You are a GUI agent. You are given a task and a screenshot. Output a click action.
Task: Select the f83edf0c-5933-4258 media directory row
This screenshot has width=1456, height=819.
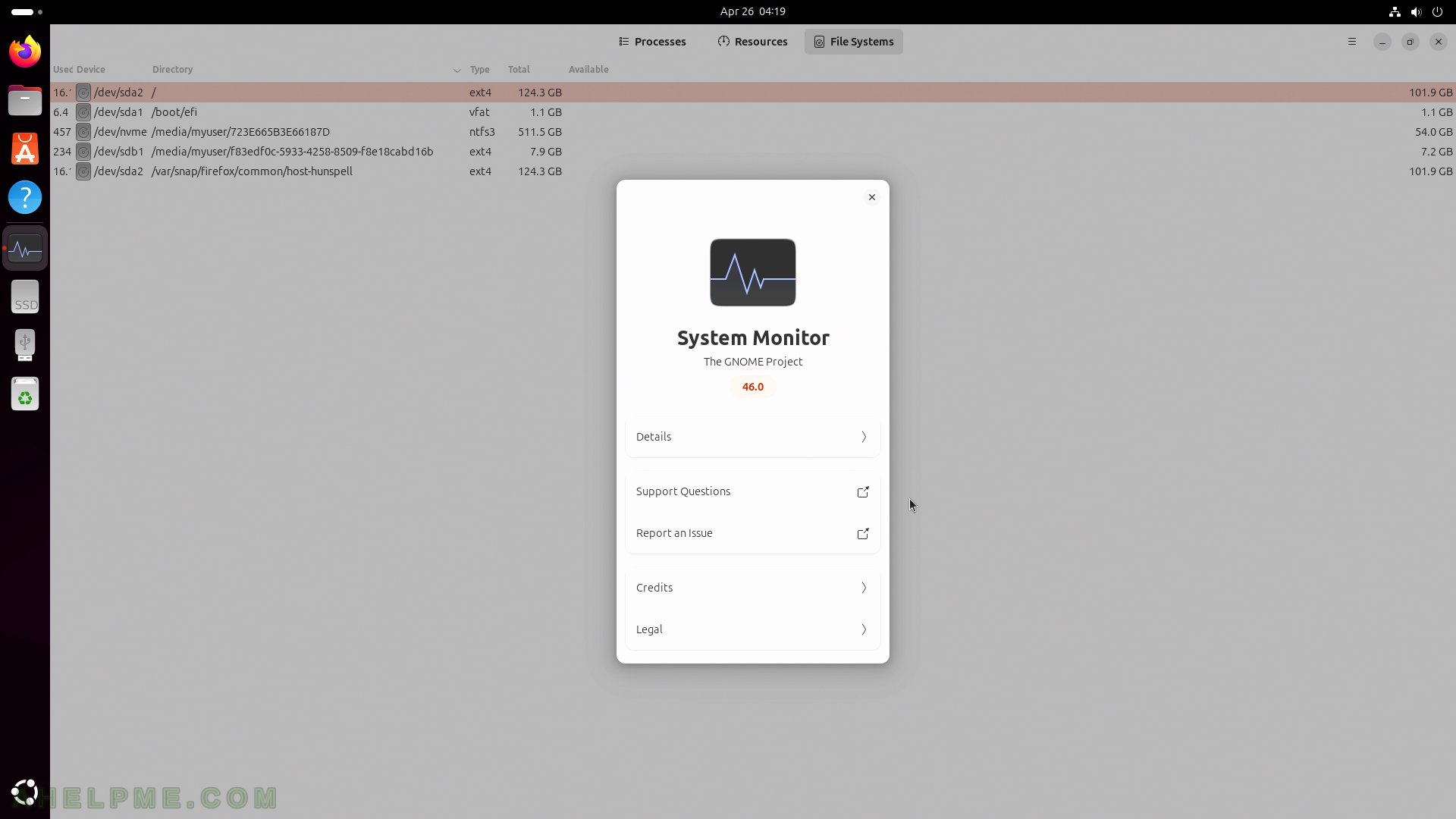[x=753, y=152]
